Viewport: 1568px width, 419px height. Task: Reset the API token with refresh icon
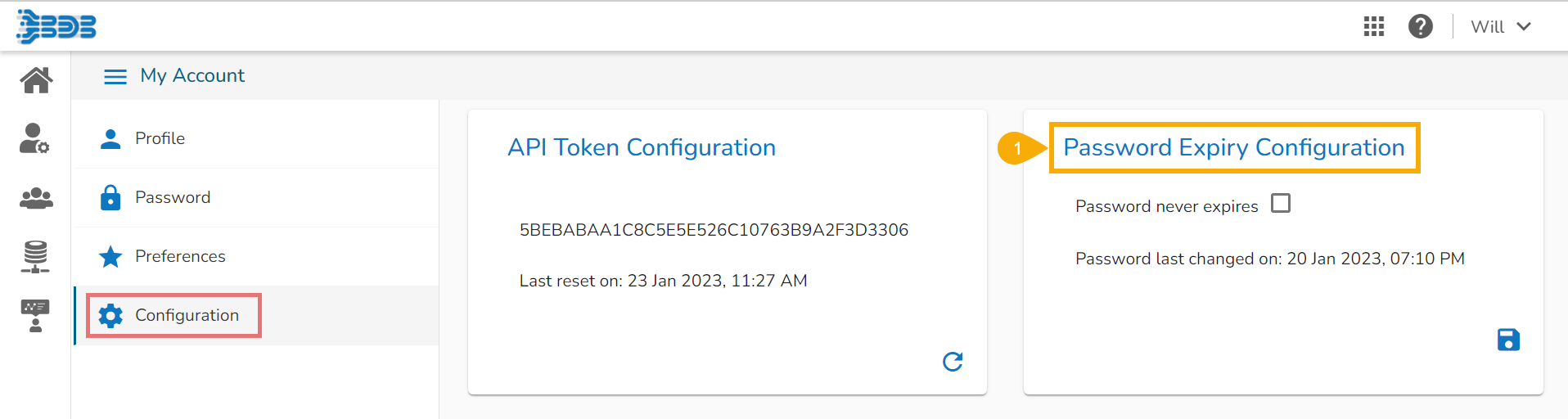(953, 361)
